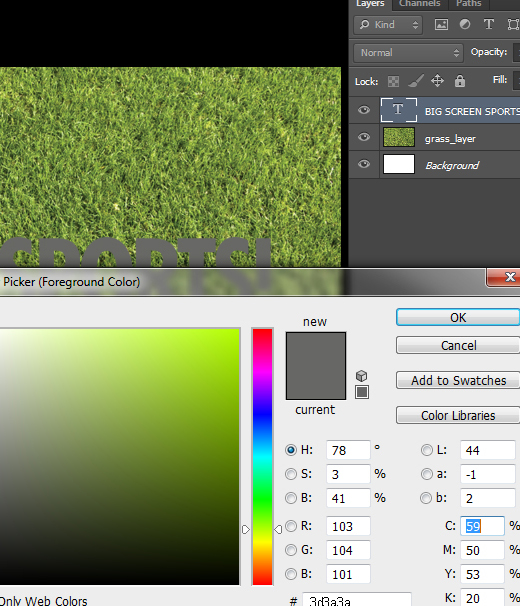The image size is (520, 606).
Task: Select the H hue radio button
Action: click(x=291, y=450)
